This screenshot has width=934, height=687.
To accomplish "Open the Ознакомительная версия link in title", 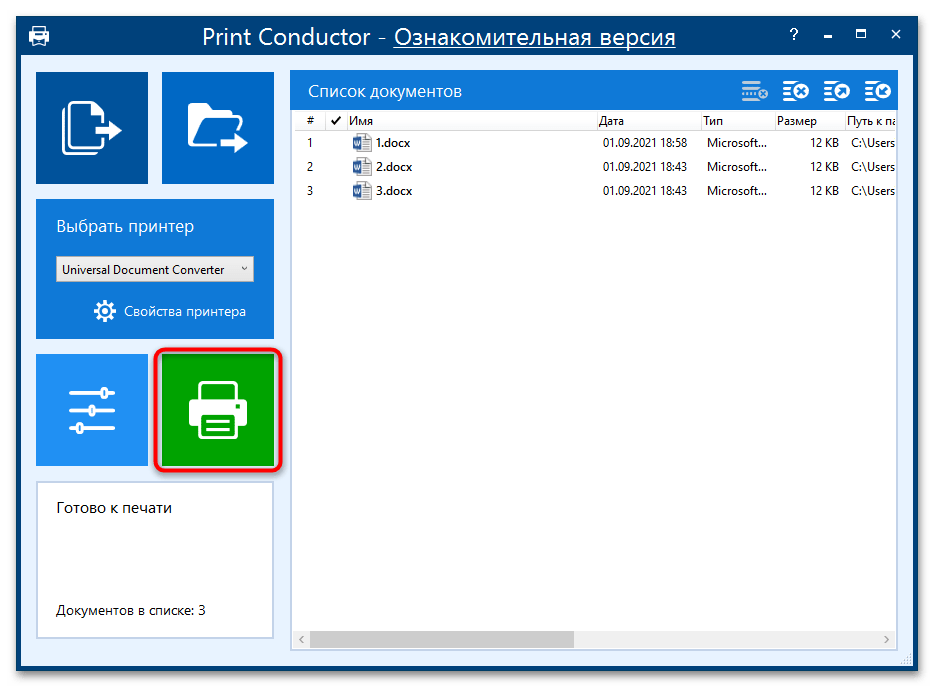I will click(x=534, y=37).
